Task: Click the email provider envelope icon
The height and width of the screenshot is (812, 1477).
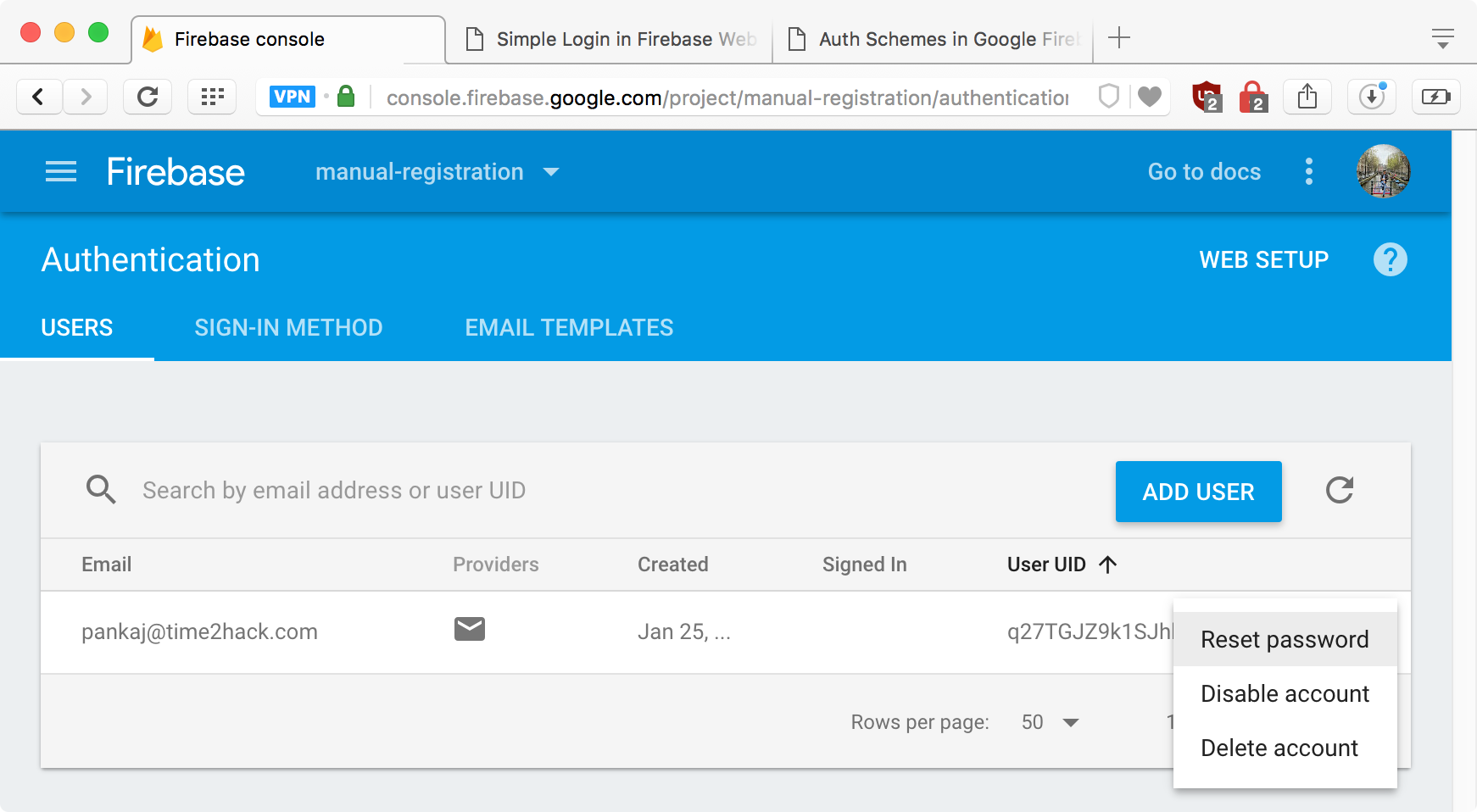Action: tap(470, 629)
